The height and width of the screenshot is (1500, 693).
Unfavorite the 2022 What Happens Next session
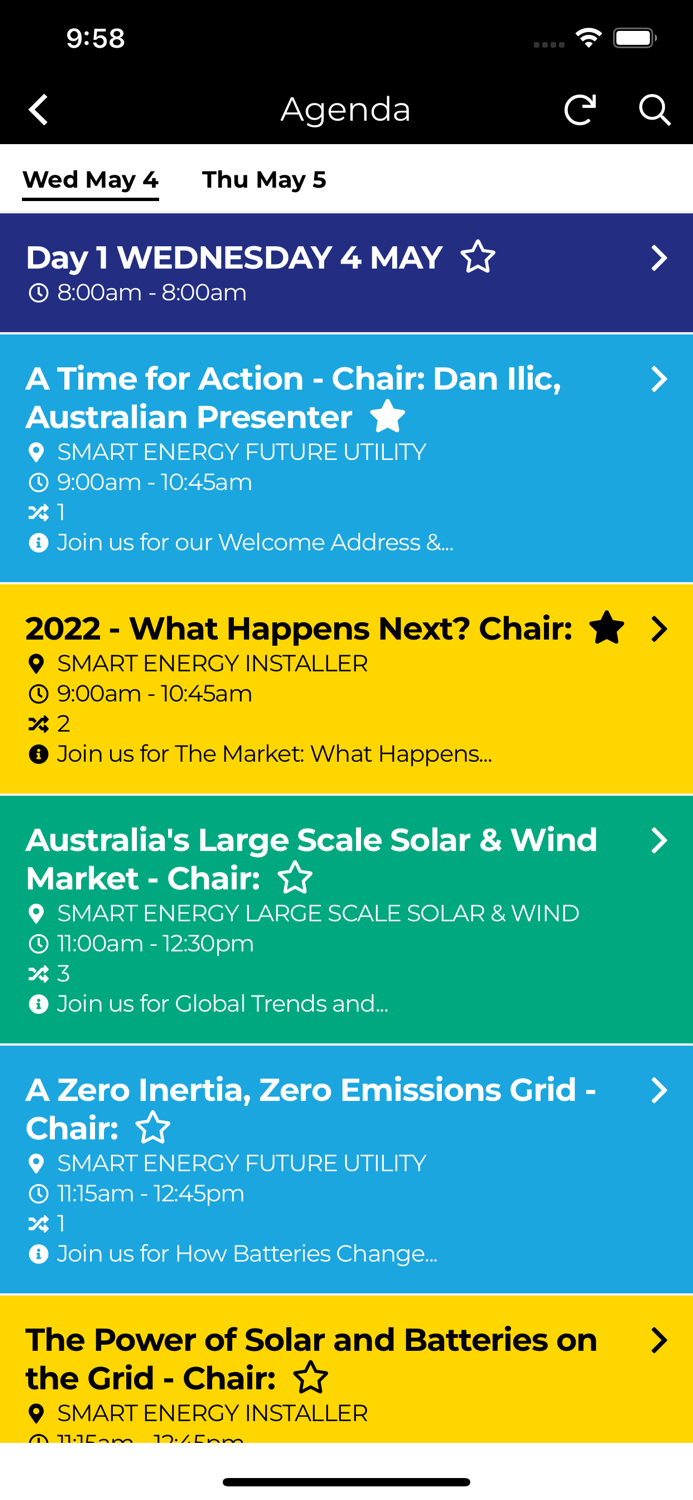coord(607,628)
